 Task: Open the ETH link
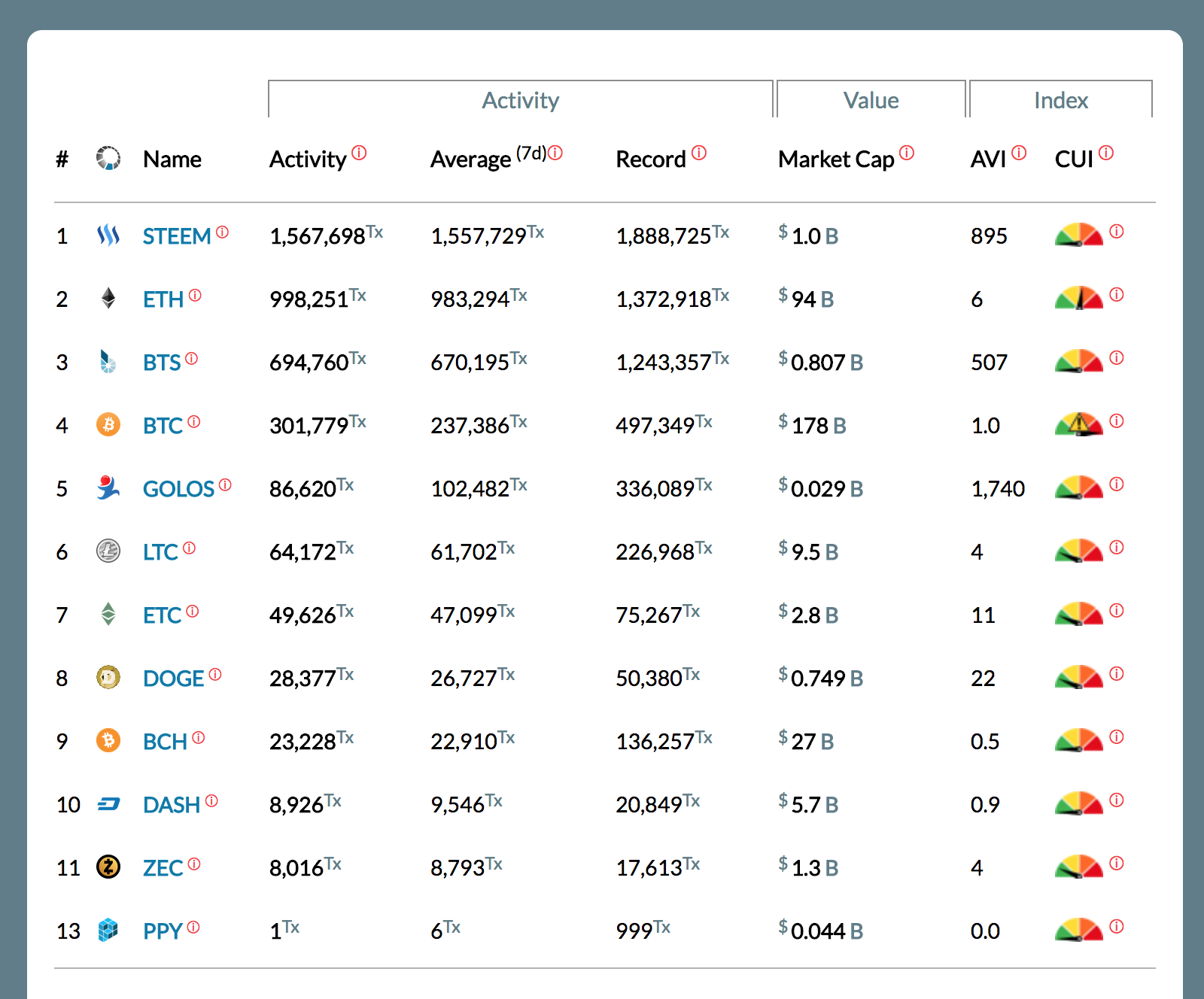pos(163,299)
